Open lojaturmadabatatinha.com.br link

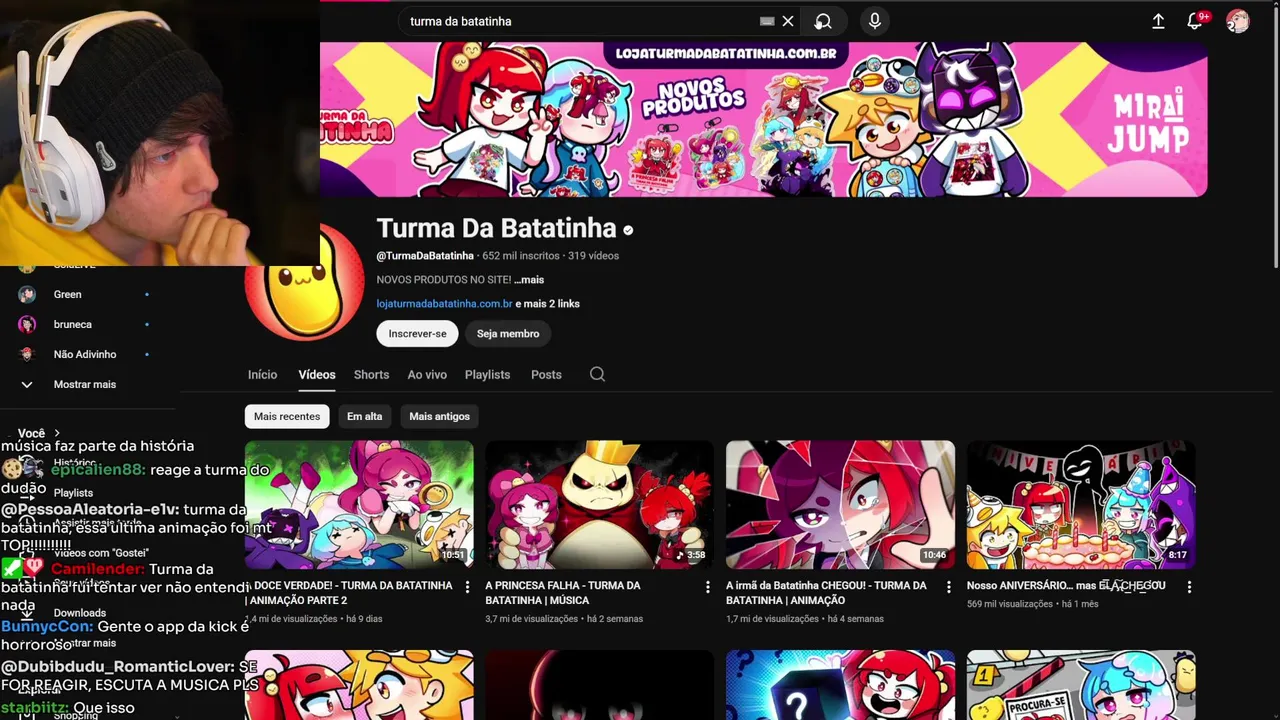(x=444, y=304)
